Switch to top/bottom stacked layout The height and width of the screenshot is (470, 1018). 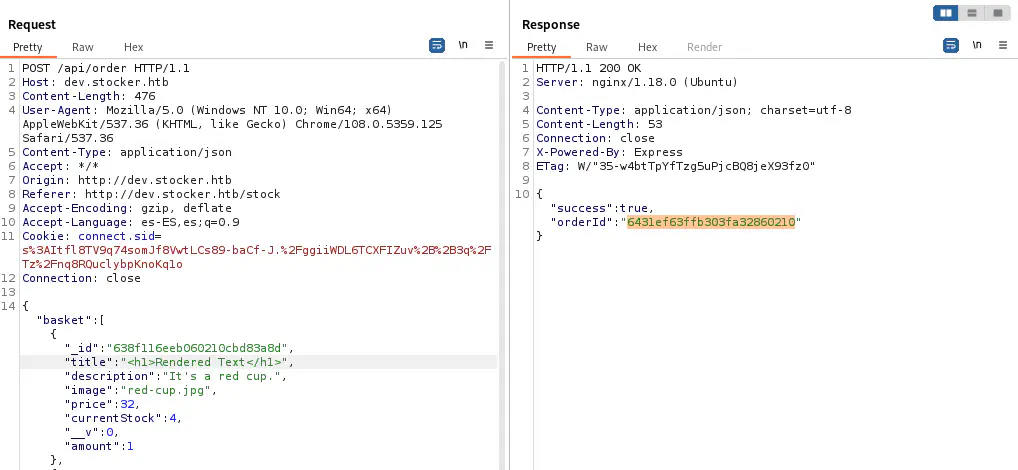(972, 13)
